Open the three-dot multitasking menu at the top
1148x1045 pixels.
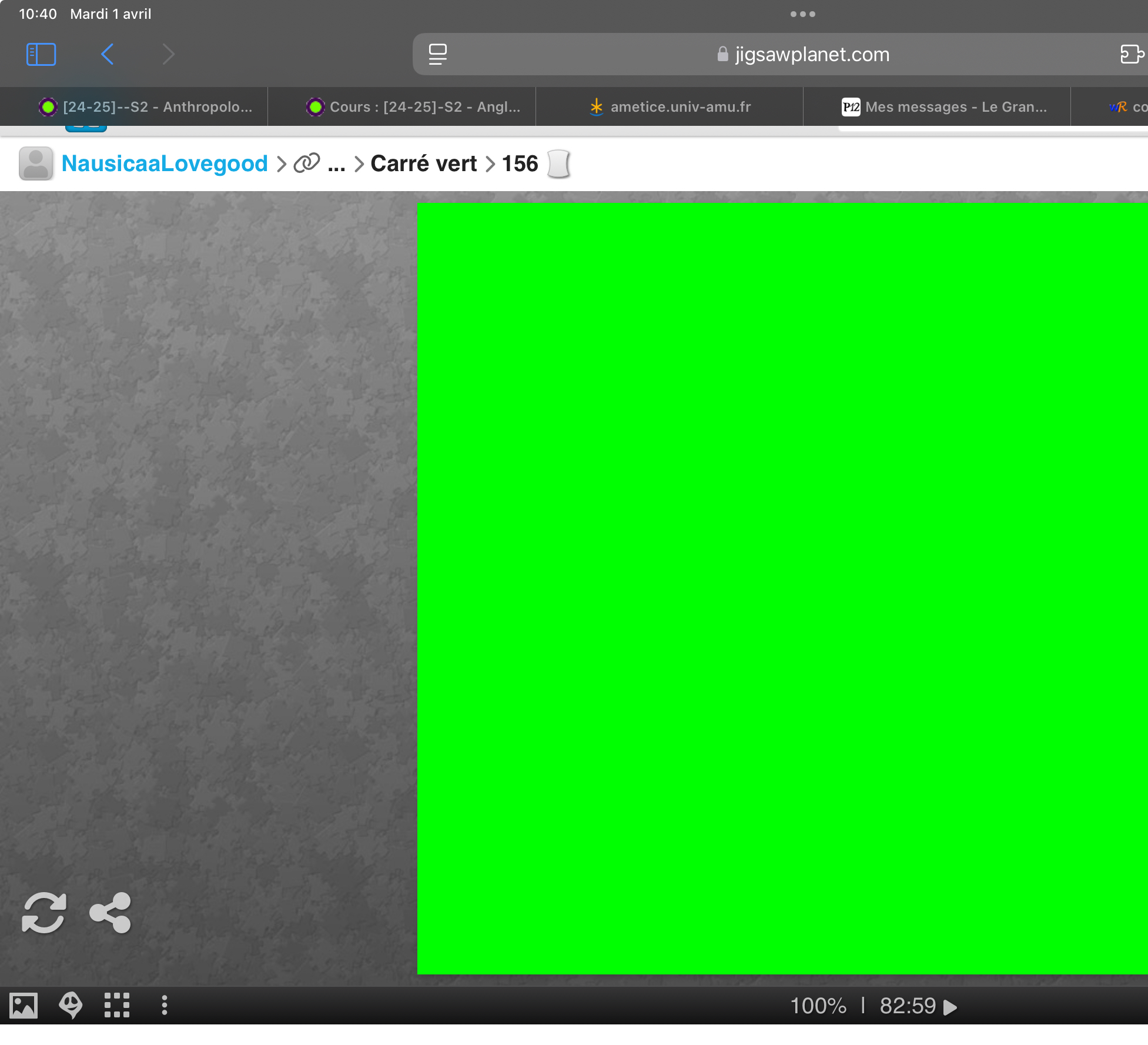pos(802,14)
